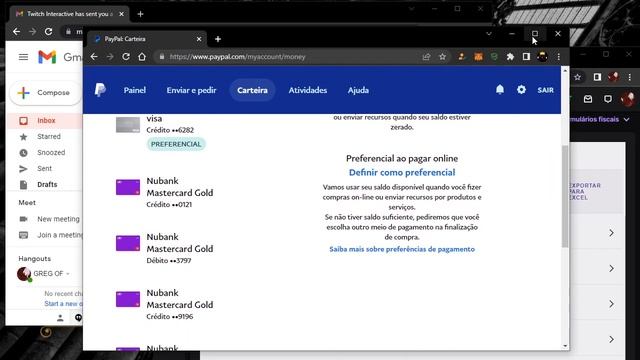Click the PREFERENCIAL badge under visa card
Viewport: 640px width, 360px height.
coord(176,144)
